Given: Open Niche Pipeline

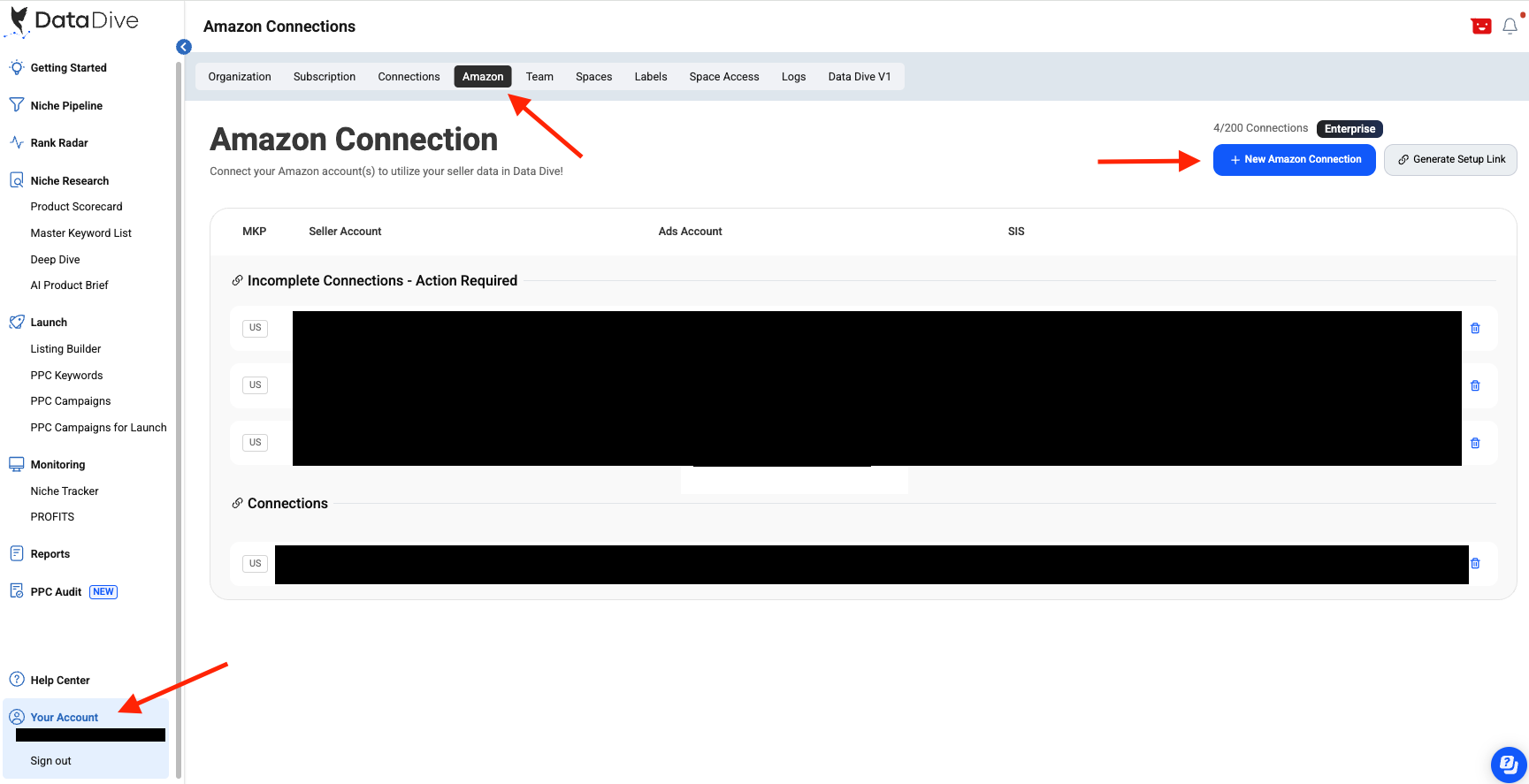Looking at the screenshot, I should (x=66, y=106).
